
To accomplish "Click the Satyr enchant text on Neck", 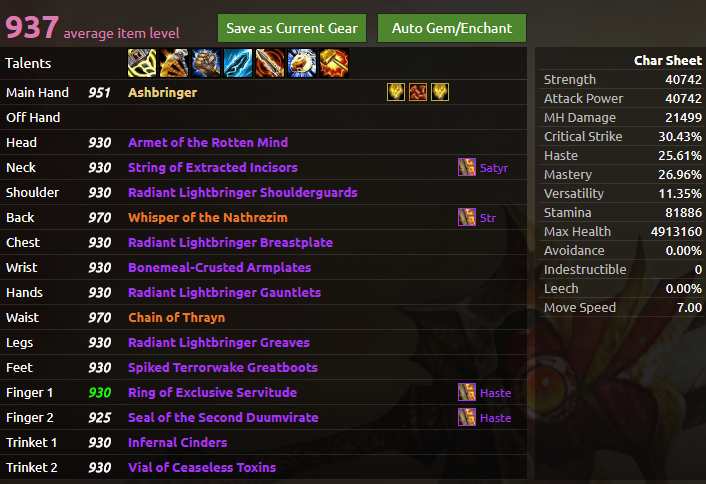I will (494, 168).
